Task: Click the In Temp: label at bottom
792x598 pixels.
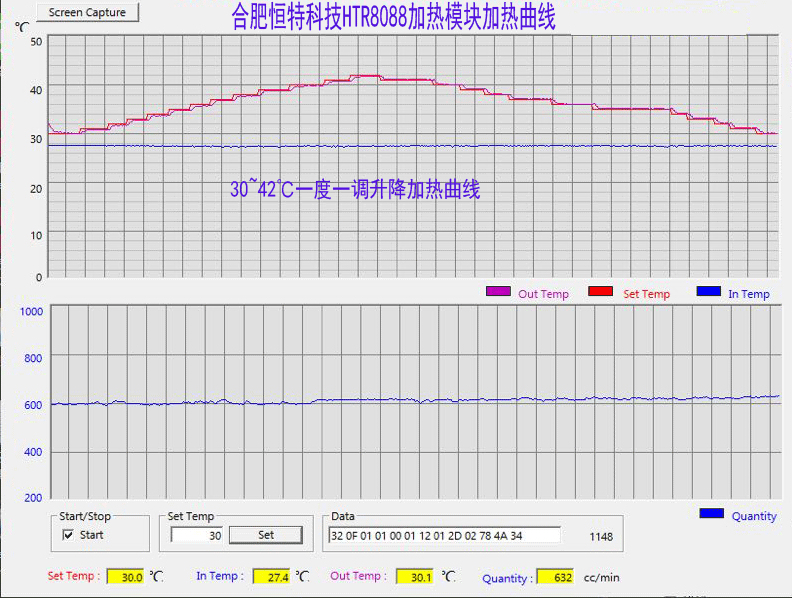Action: coord(220,576)
